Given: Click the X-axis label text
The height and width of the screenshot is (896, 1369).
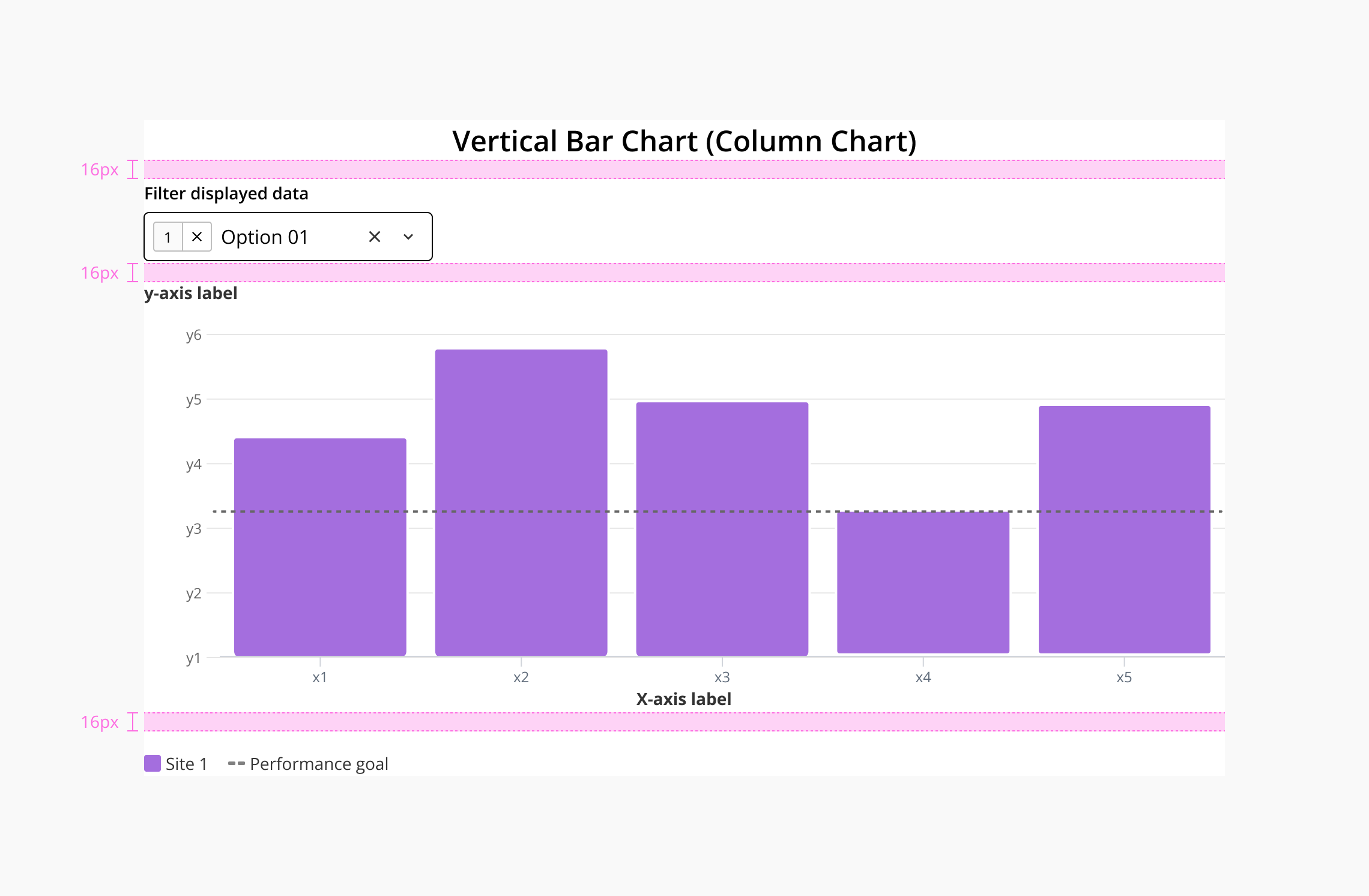Looking at the screenshot, I should [684, 699].
